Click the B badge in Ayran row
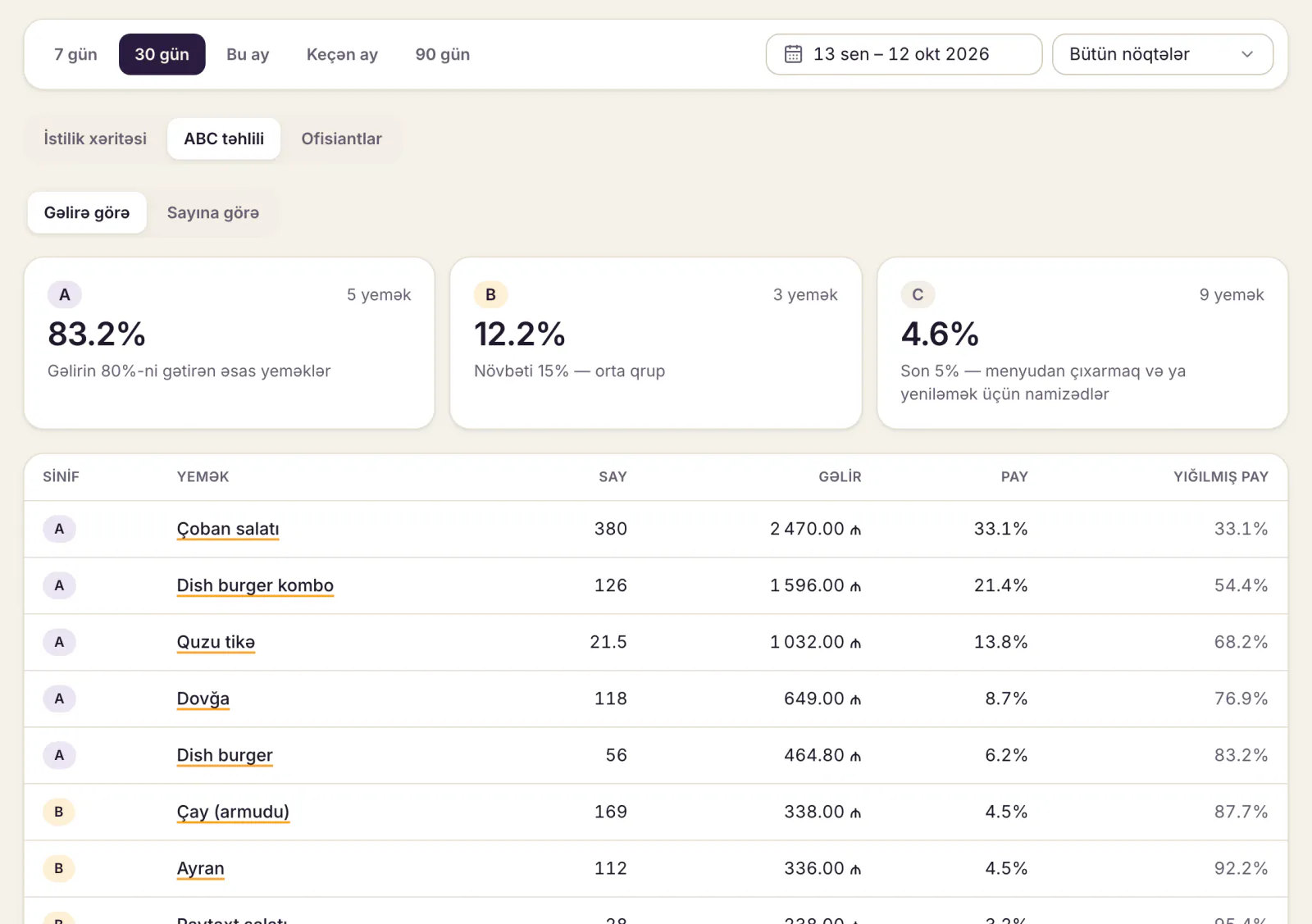Screen dimensions: 1312x924 click(x=59, y=868)
